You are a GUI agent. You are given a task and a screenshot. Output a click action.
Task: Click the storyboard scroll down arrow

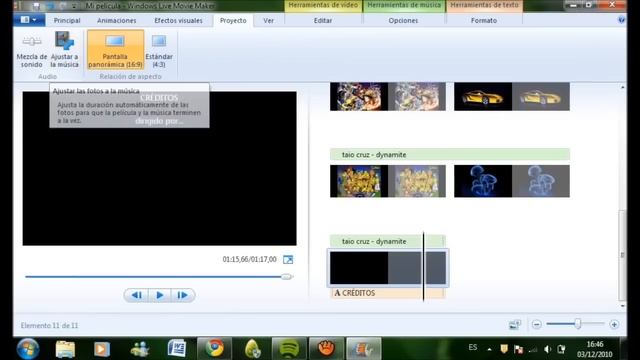pyautogui.click(x=622, y=306)
